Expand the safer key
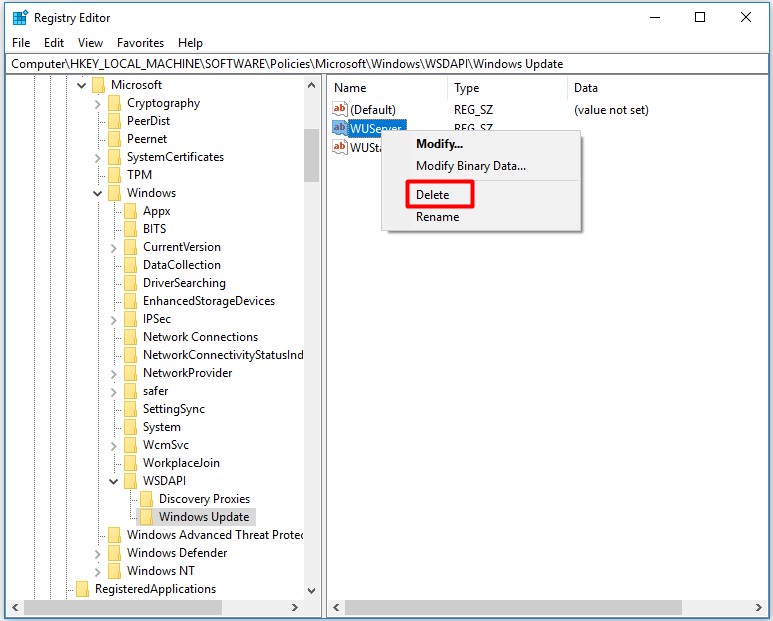773x621 pixels. (114, 391)
